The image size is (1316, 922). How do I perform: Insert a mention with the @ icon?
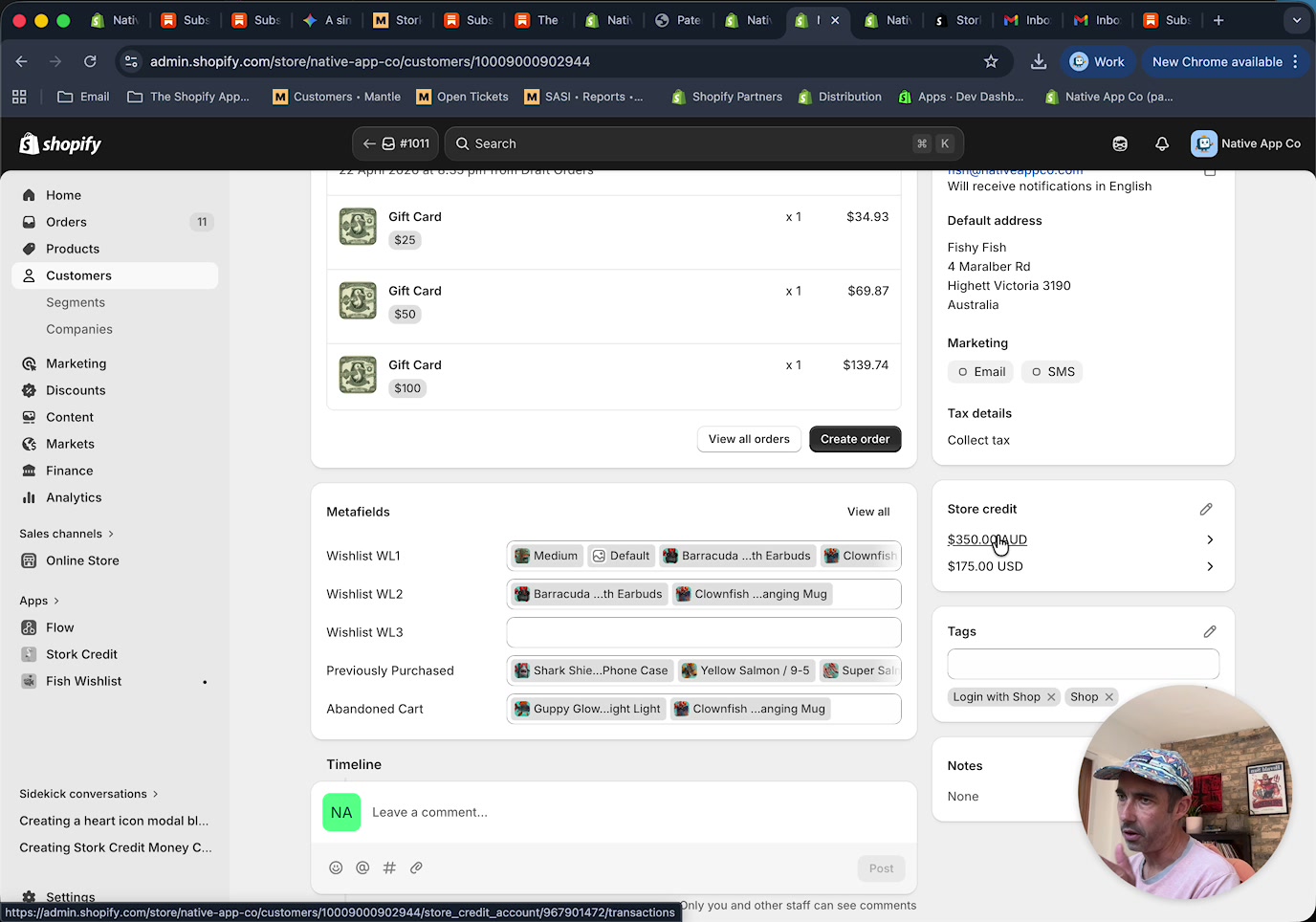coord(362,867)
